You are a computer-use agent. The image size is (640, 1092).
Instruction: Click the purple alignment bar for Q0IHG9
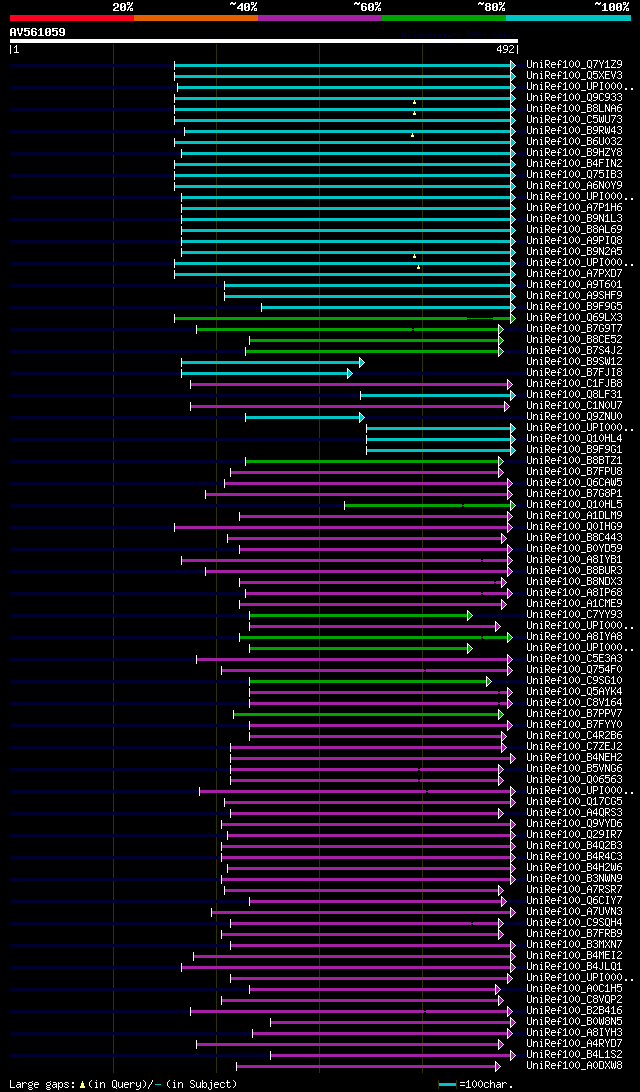[x=343, y=527]
